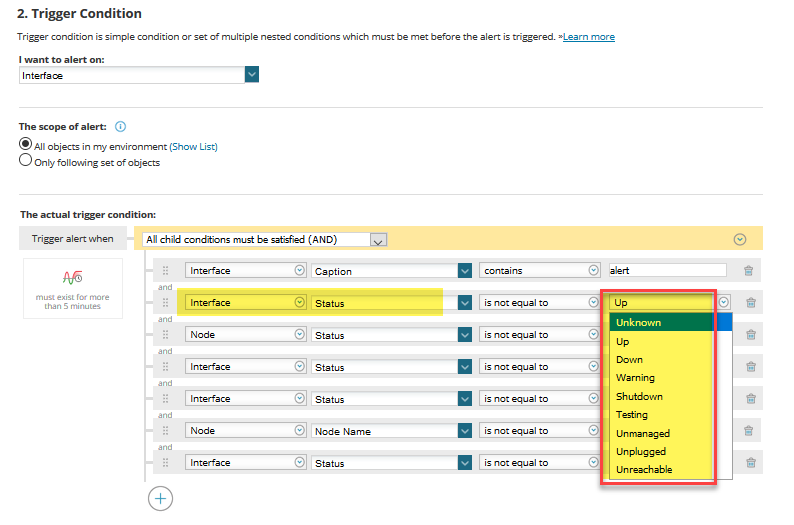
Task: Delete the Caption contains alert condition
Action: click(x=748, y=271)
